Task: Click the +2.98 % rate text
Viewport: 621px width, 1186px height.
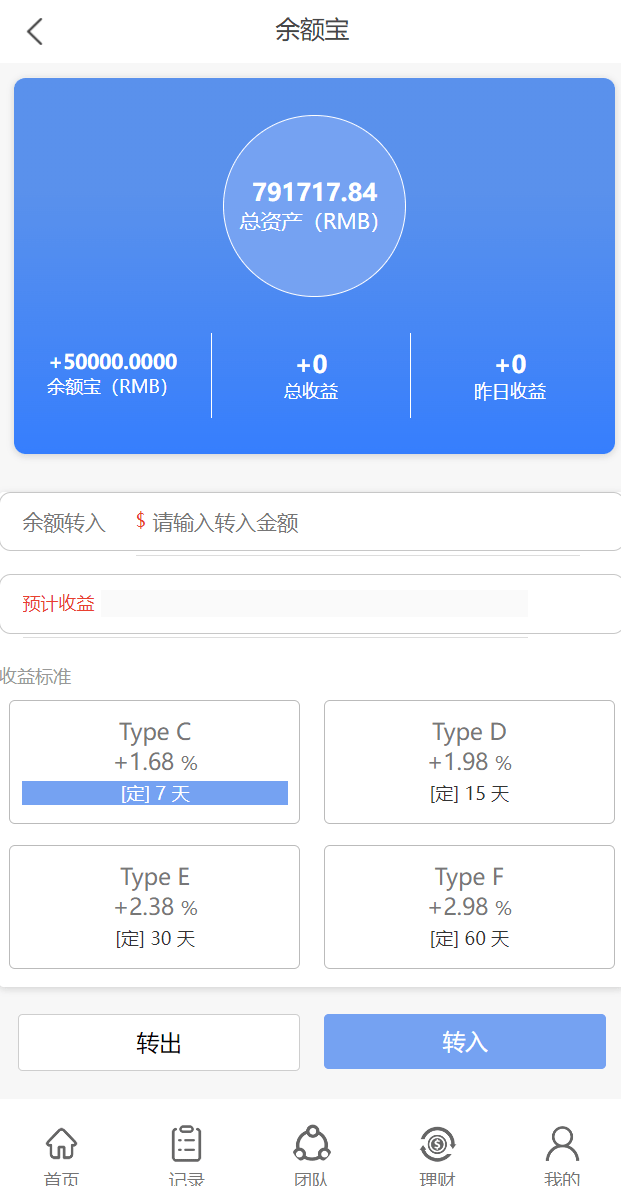Action: (470, 906)
